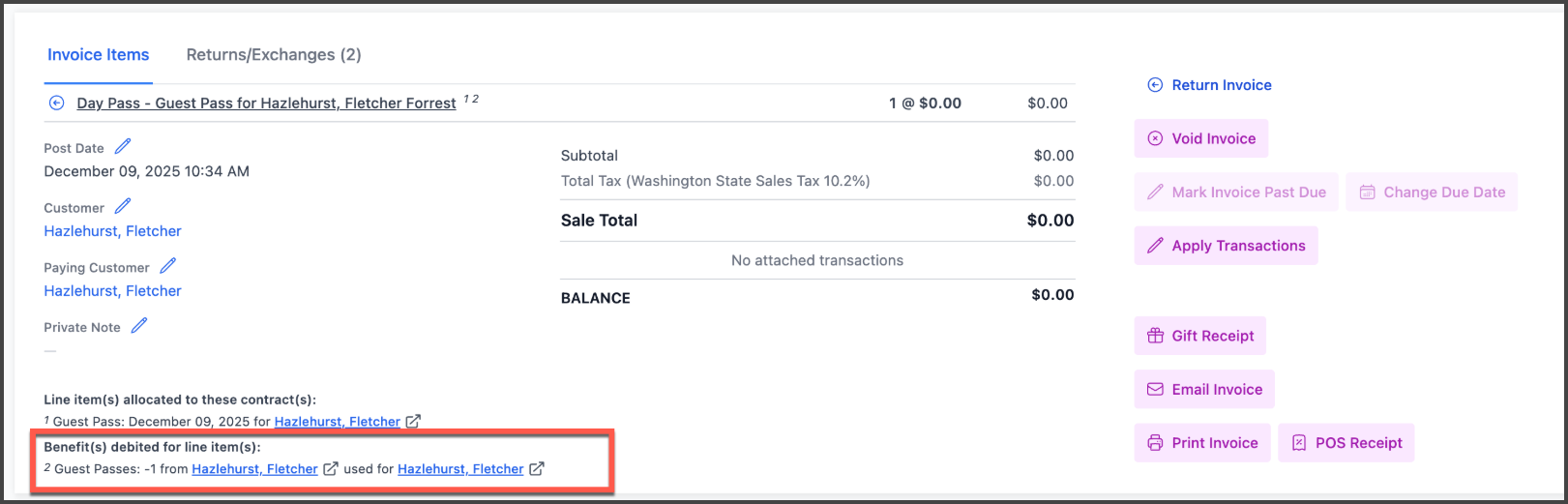Image resolution: width=1568 pixels, height=504 pixels.
Task: Send via the Email Invoice button
Action: 1204,389
